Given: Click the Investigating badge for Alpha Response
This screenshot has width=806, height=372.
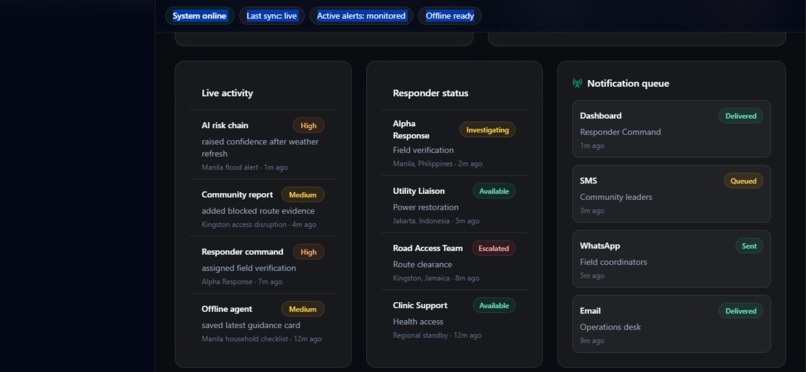Looking at the screenshot, I should pyautogui.click(x=487, y=130).
